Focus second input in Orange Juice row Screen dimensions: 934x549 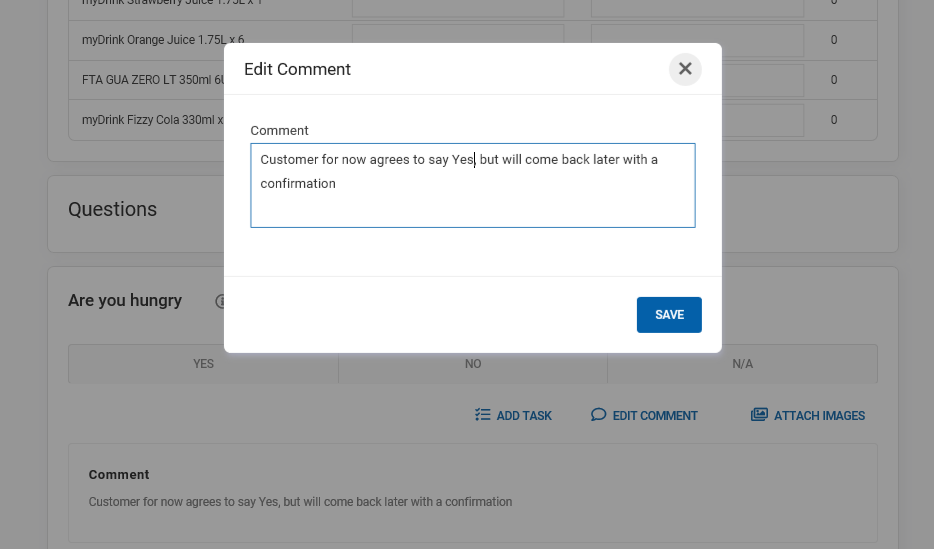(761, 40)
